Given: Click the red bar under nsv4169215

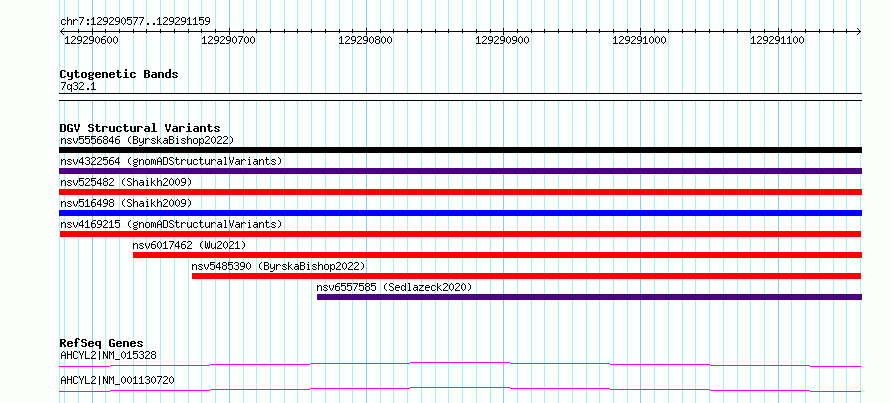Looking at the screenshot, I should click(460, 234).
